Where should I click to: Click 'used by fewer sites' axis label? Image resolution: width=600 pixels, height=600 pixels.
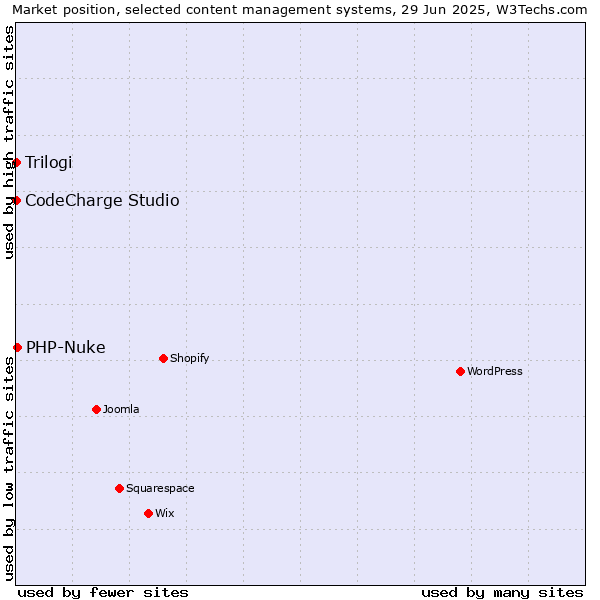tap(103, 593)
